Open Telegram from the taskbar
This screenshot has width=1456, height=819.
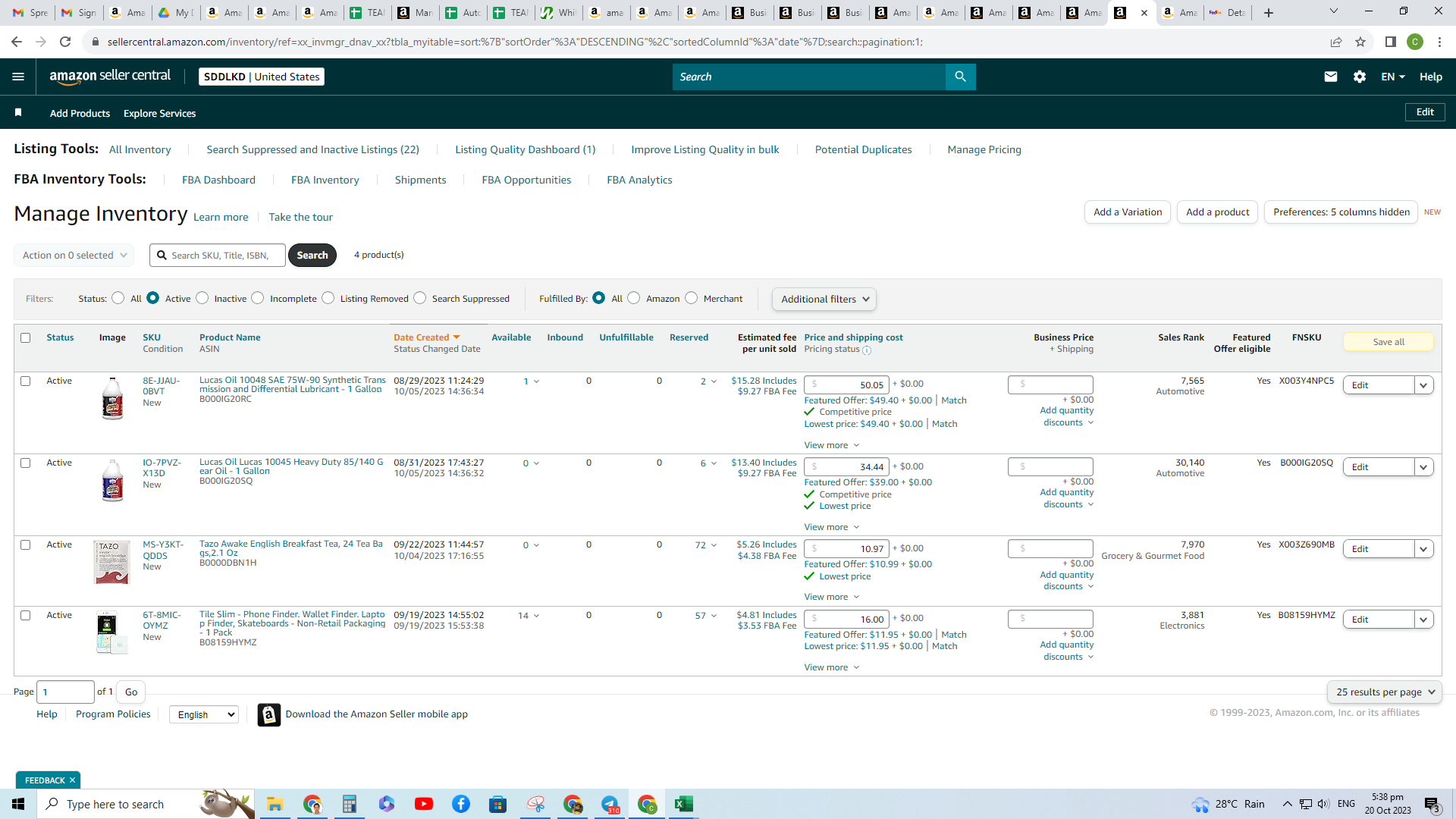click(x=610, y=804)
